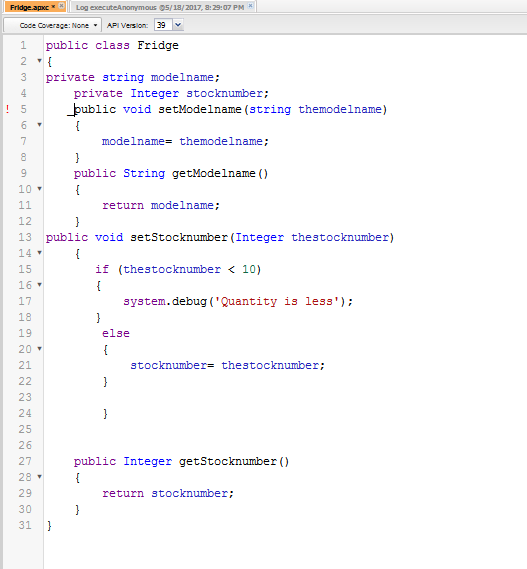Click system.debug on line 17
Image resolution: width=527 pixels, height=569 pixels.
165,302
